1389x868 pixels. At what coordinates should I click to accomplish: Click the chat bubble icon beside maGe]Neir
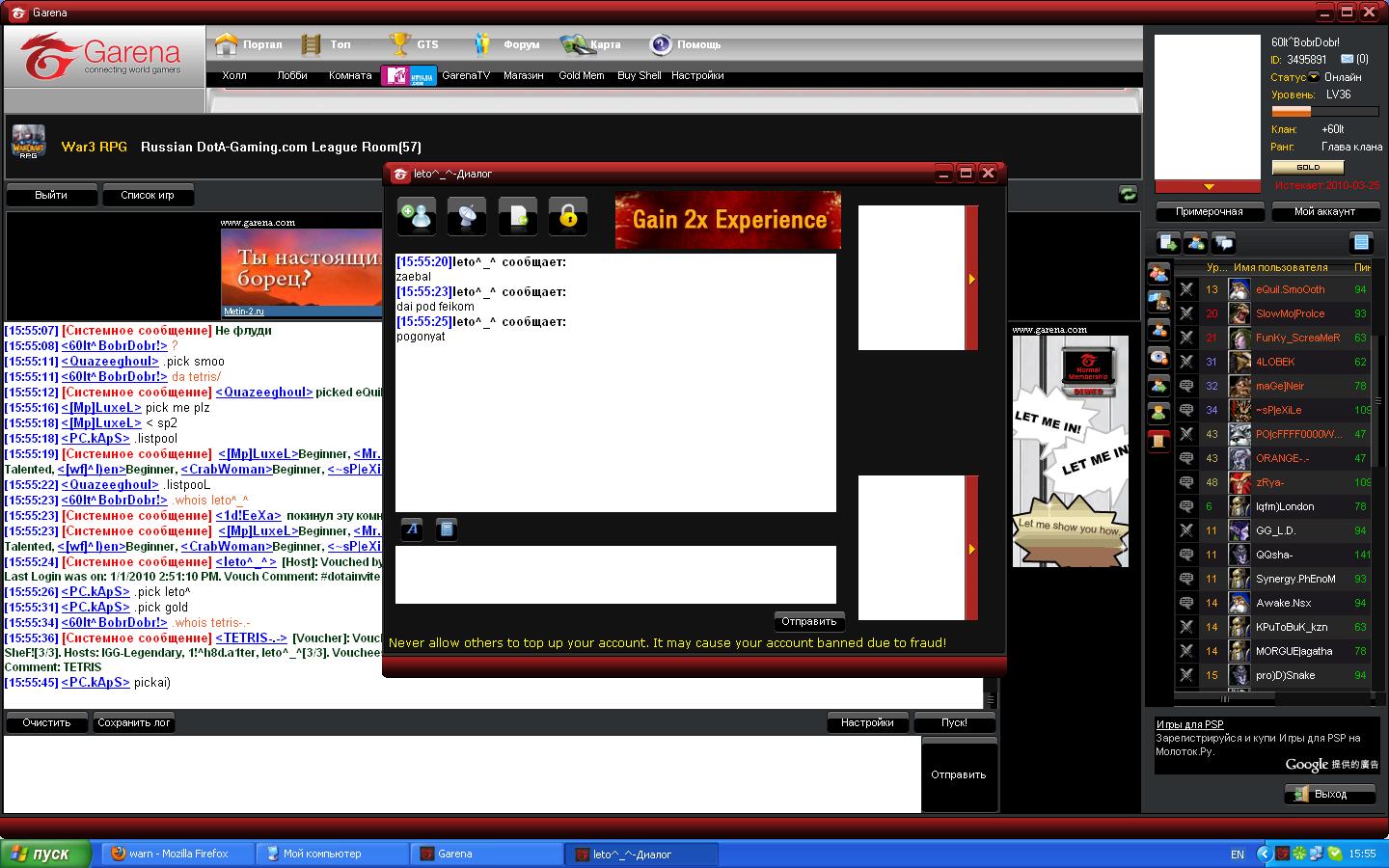(1186, 386)
